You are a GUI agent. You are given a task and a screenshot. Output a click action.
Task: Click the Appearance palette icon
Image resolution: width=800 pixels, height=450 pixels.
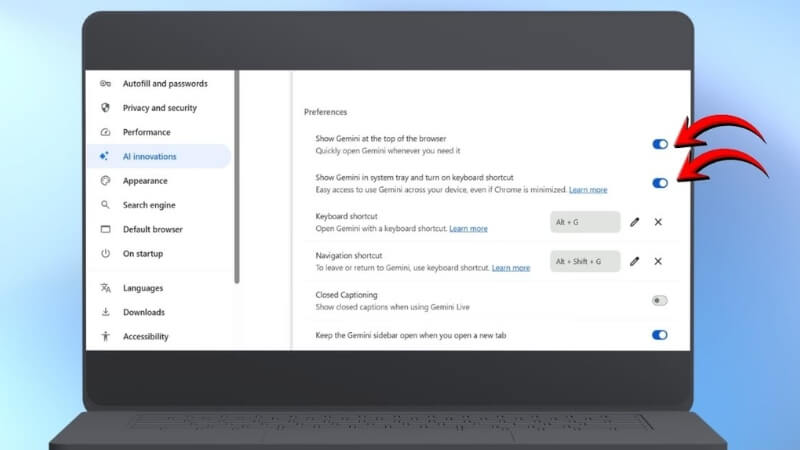(x=105, y=181)
